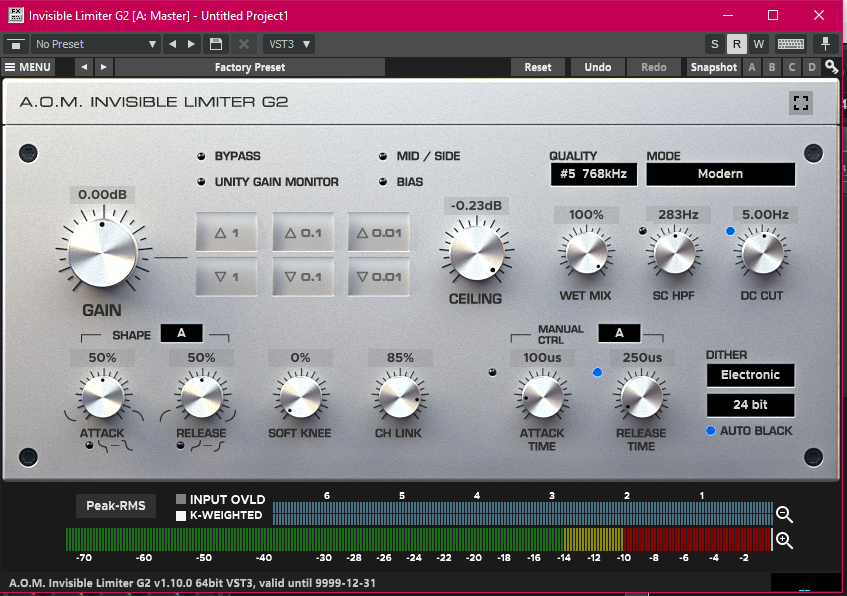Image resolution: width=847 pixels, height=596 pixels.
Task: Toggle the DC CUT enable LED
Action: click(x=730, y=231)
